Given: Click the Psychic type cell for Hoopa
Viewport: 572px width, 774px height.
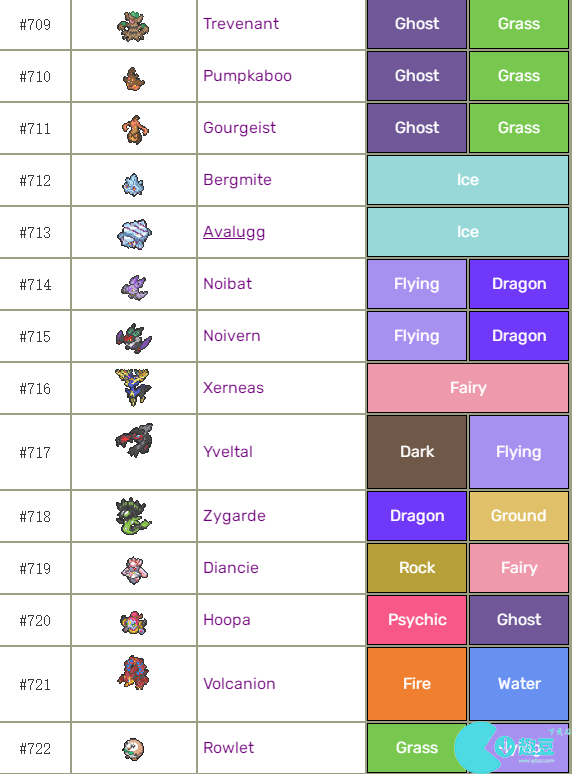Looking at the screenshot, I should click(x=417, y=619).
